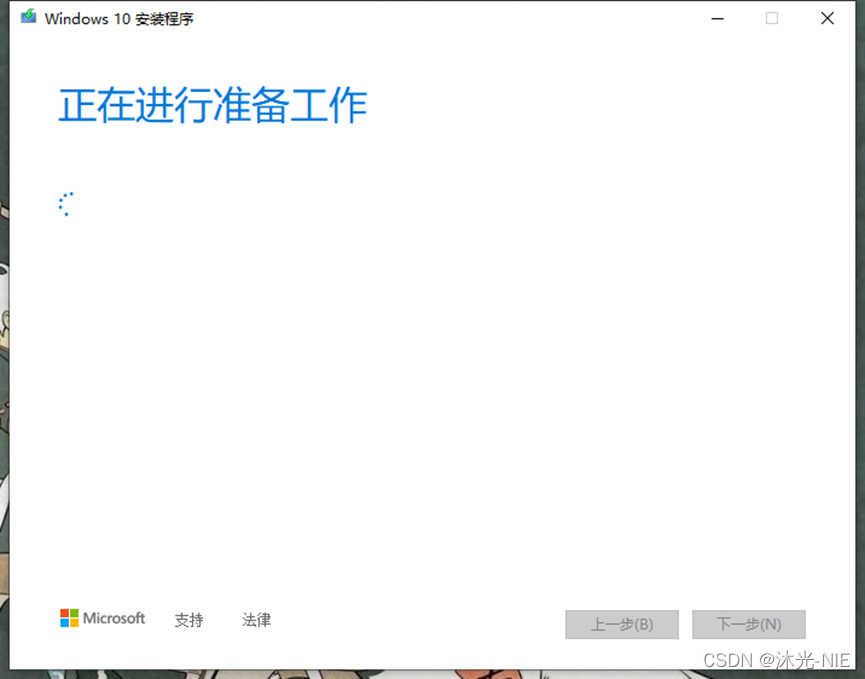Close the Windows 10 安装程序 window
The height and width of the screenshot is (679, 865).
click(x=827, y=19)
